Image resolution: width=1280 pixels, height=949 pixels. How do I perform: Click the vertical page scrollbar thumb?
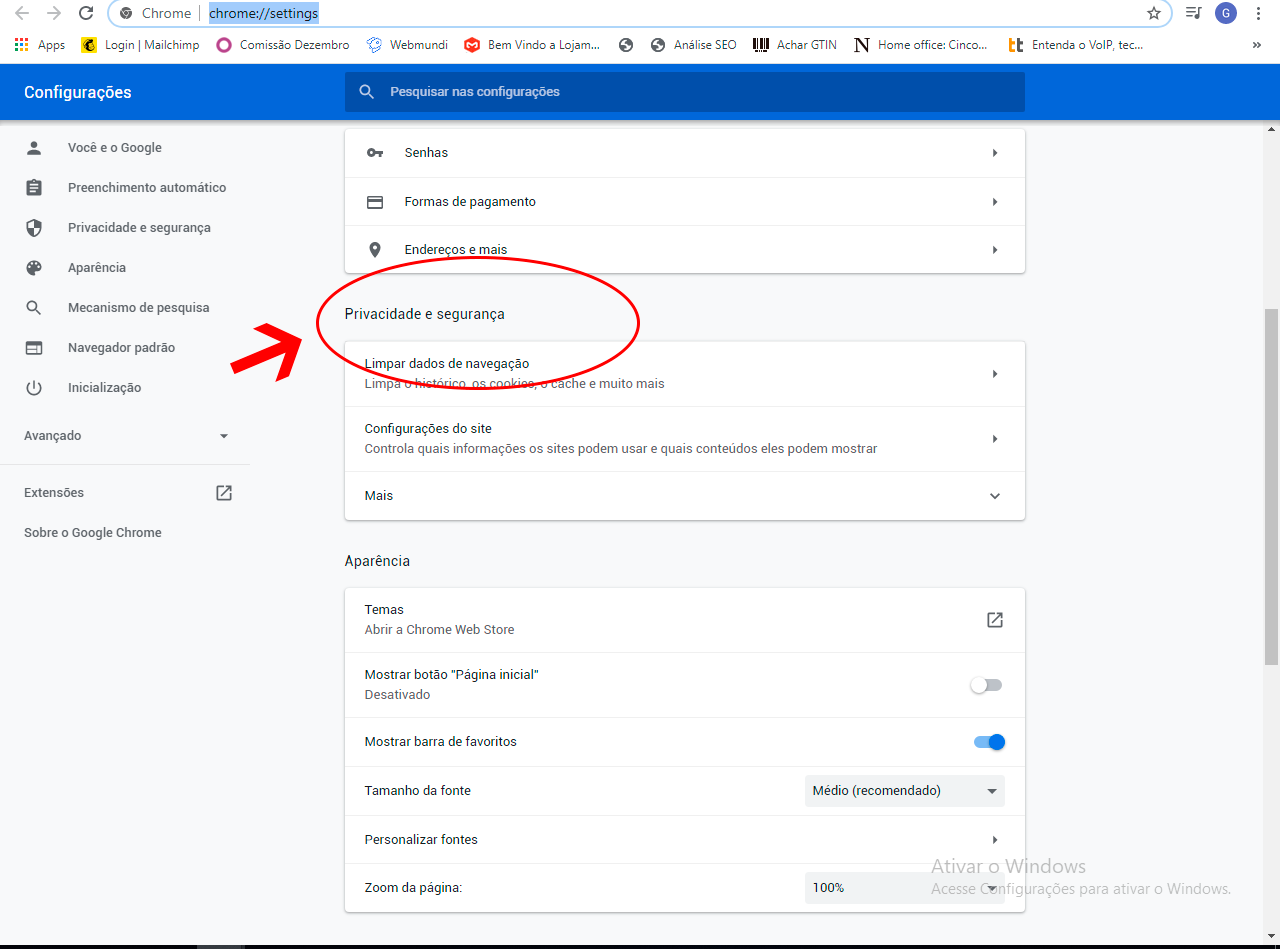pyautogui.click(x=1271, y=486)
